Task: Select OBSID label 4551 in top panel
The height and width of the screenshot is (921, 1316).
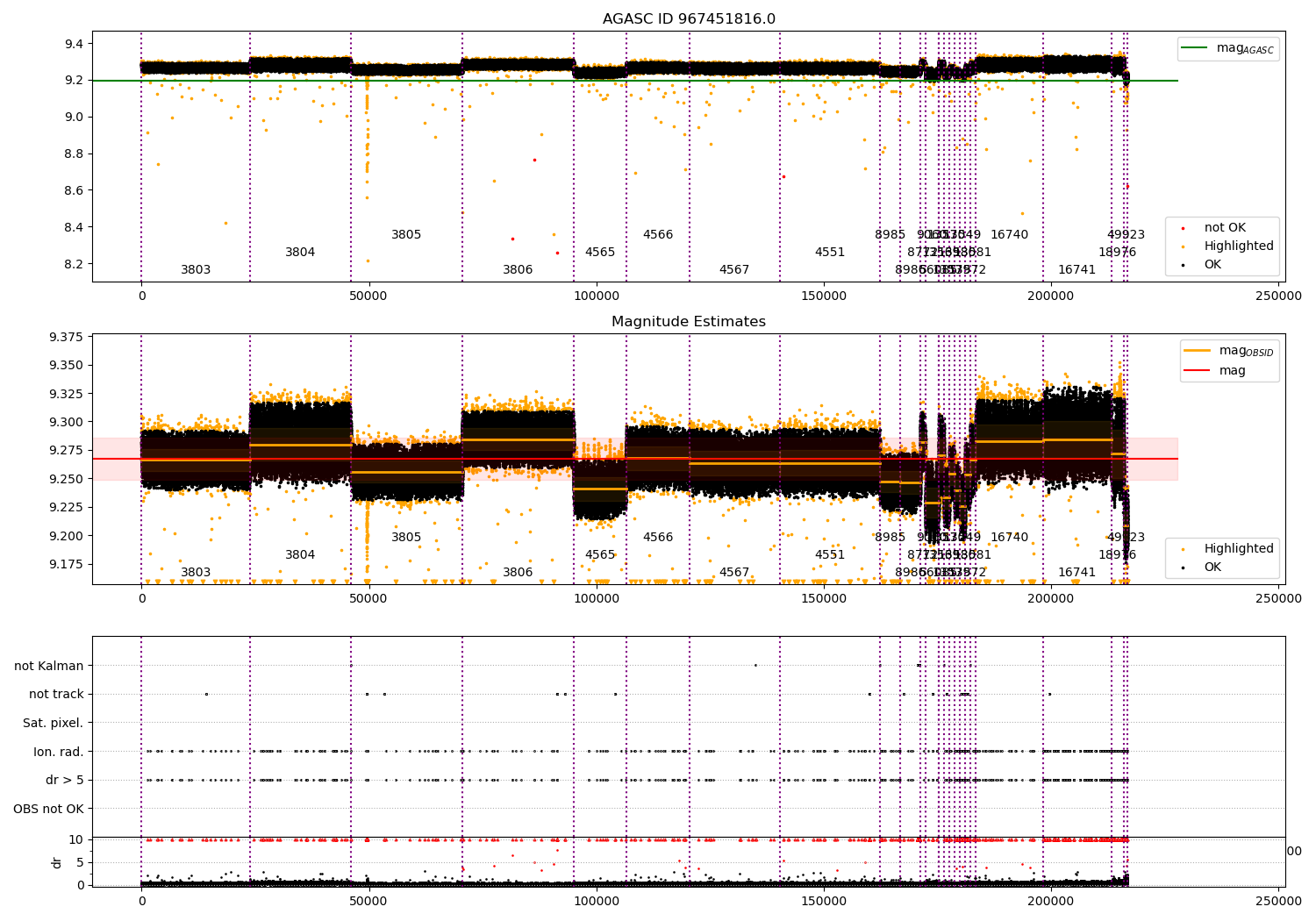Action: [x=830, y=253]
